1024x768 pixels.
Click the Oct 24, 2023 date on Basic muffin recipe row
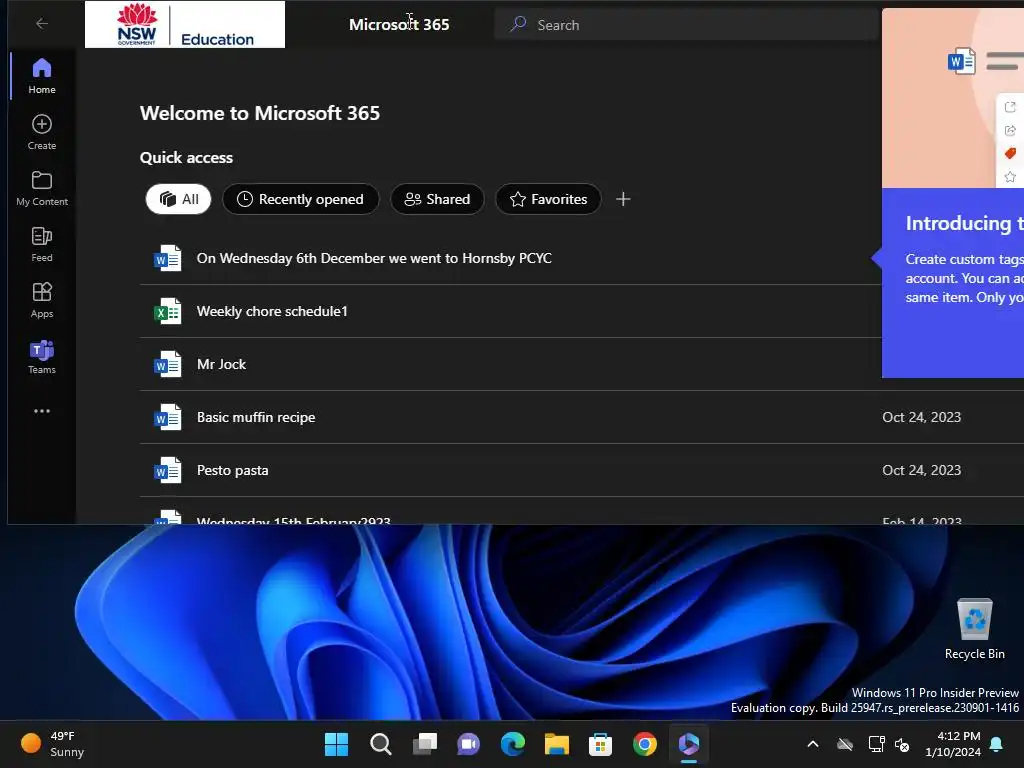click(921, 417)
